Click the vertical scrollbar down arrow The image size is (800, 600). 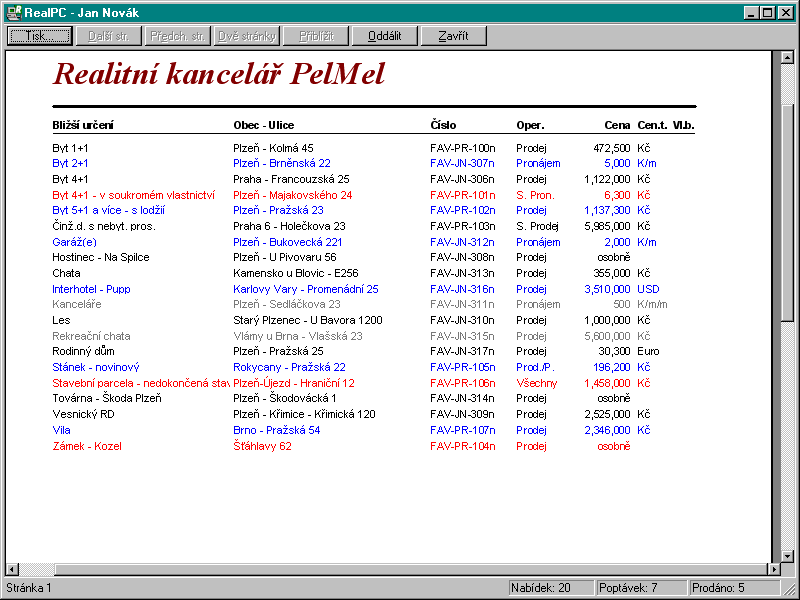coord(787,555)
